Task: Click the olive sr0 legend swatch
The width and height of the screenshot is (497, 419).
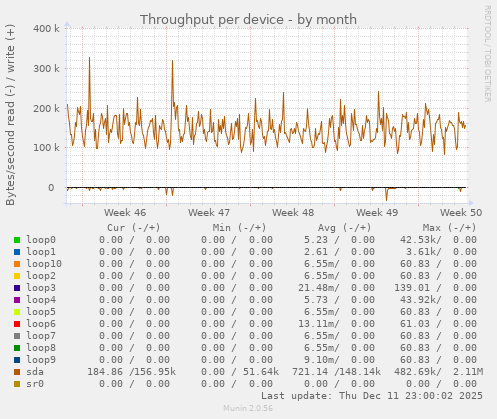Action: coord(17,384)
